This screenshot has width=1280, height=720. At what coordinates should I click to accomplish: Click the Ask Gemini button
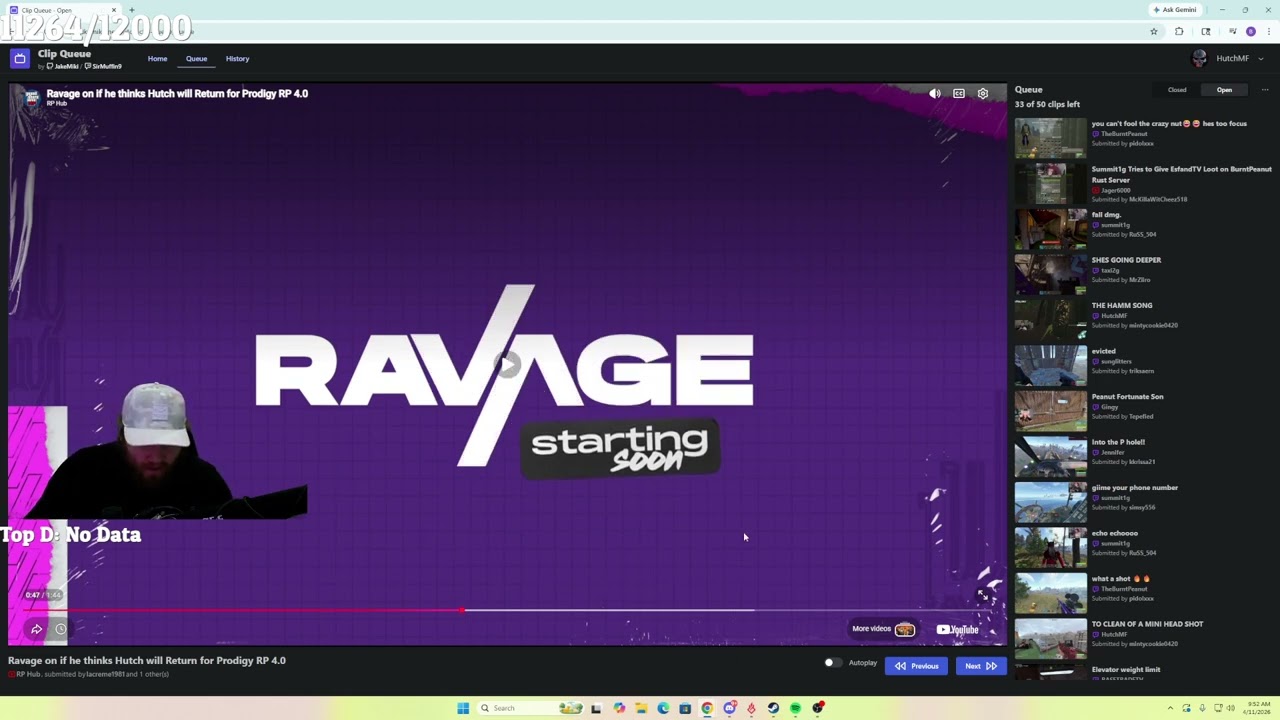coord(1175,10)
